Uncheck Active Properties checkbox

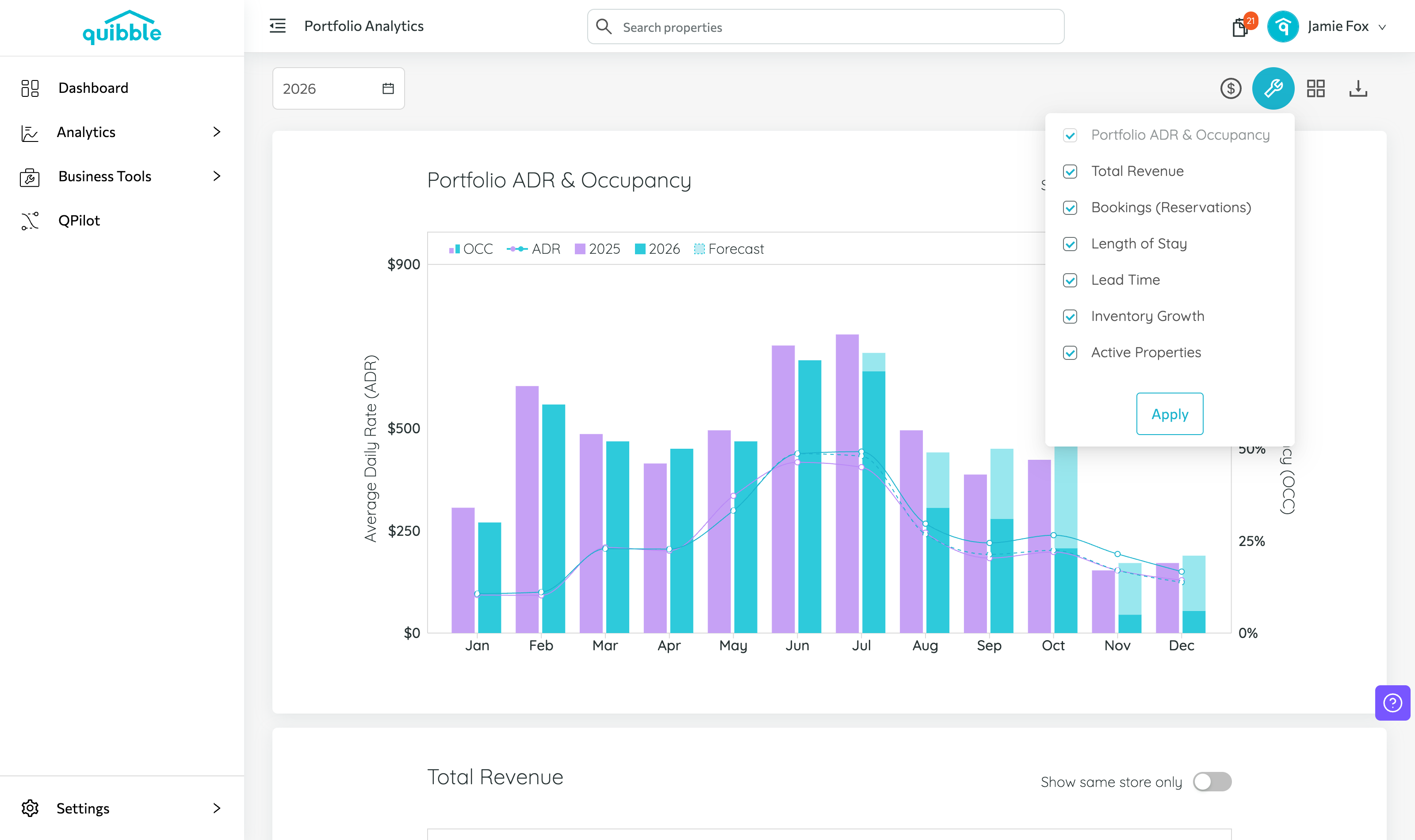[x=1070, y=353]
